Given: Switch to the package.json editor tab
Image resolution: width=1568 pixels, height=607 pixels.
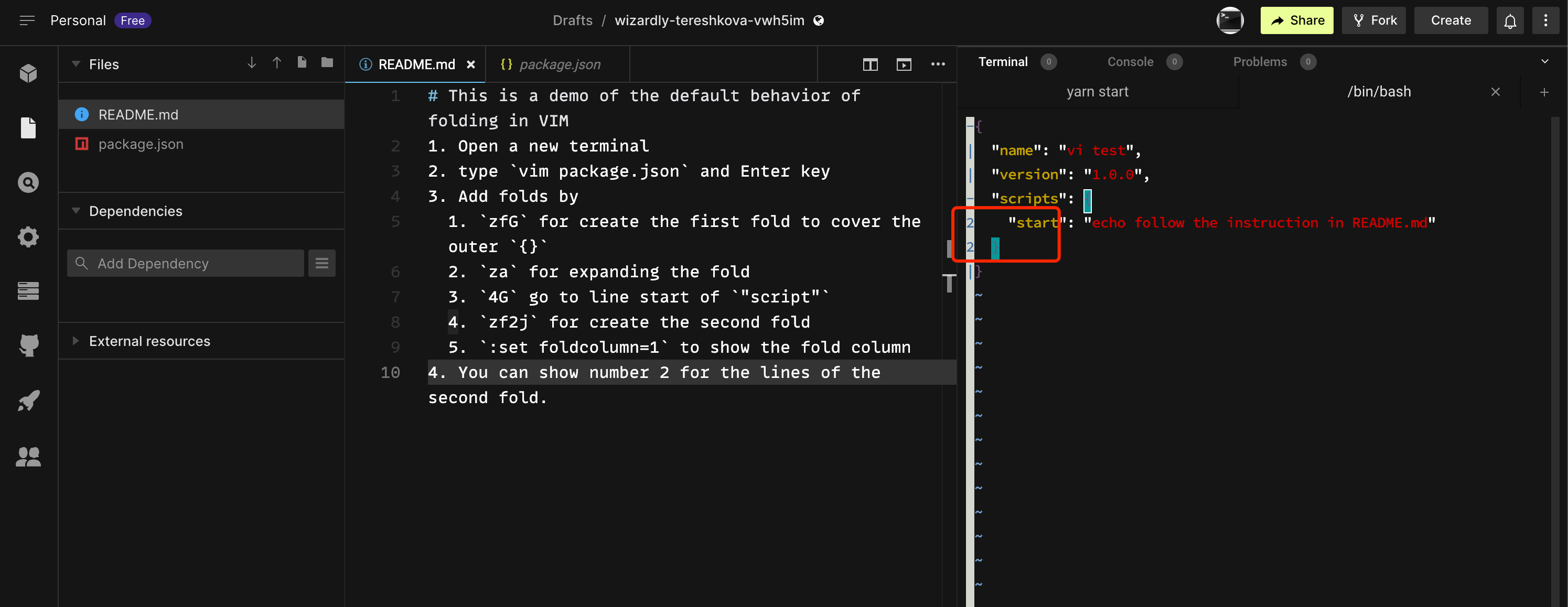Looking at the screenshot, I should coord(559,64).
